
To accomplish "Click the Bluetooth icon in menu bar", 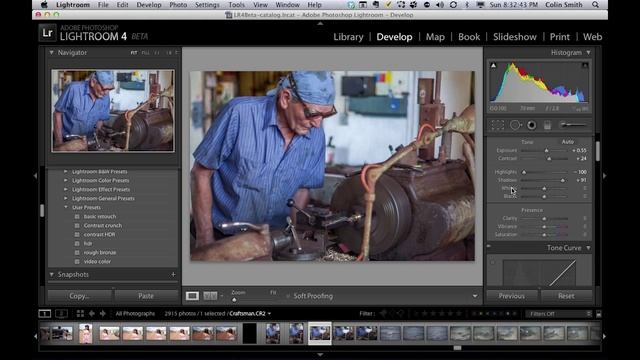I will (467, 5).
